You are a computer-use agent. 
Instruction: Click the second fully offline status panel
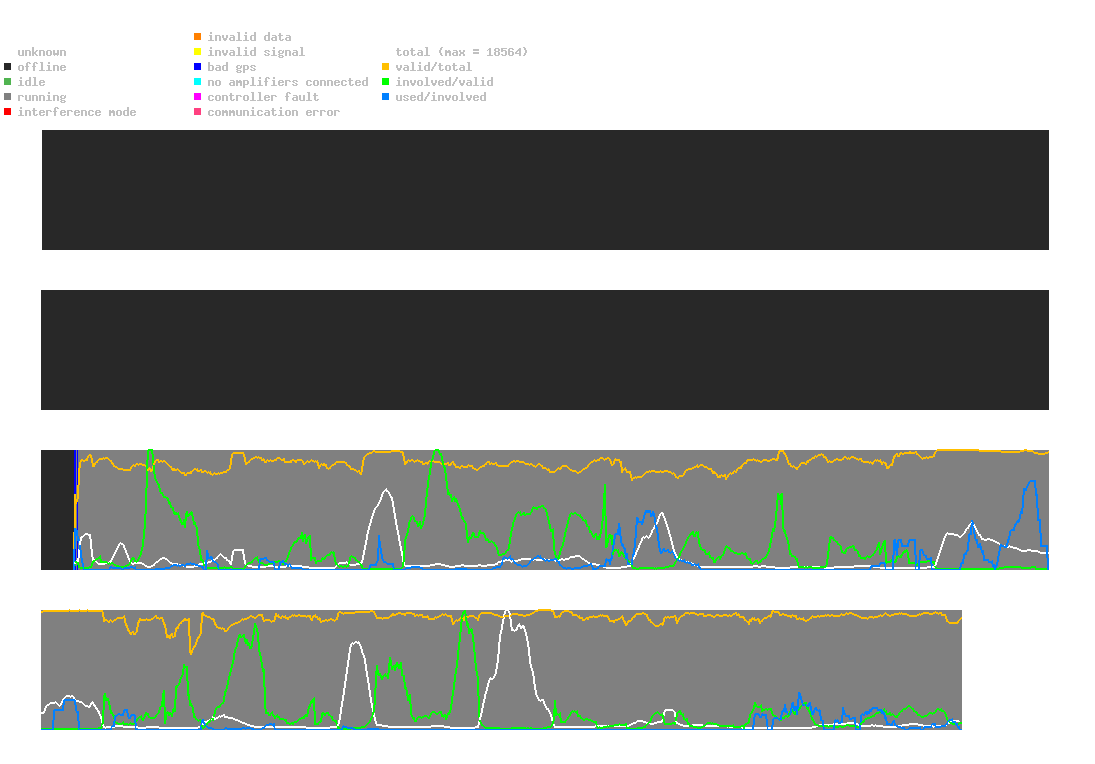[545, 350]
